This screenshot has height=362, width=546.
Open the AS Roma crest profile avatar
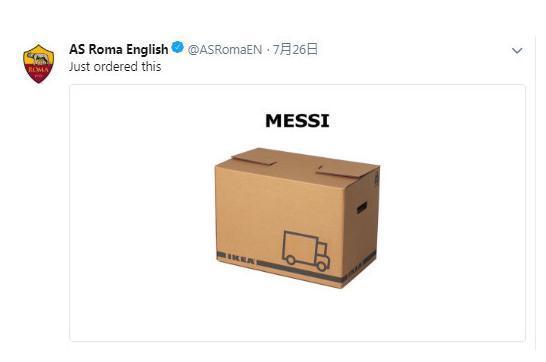[x=39, y=63]
